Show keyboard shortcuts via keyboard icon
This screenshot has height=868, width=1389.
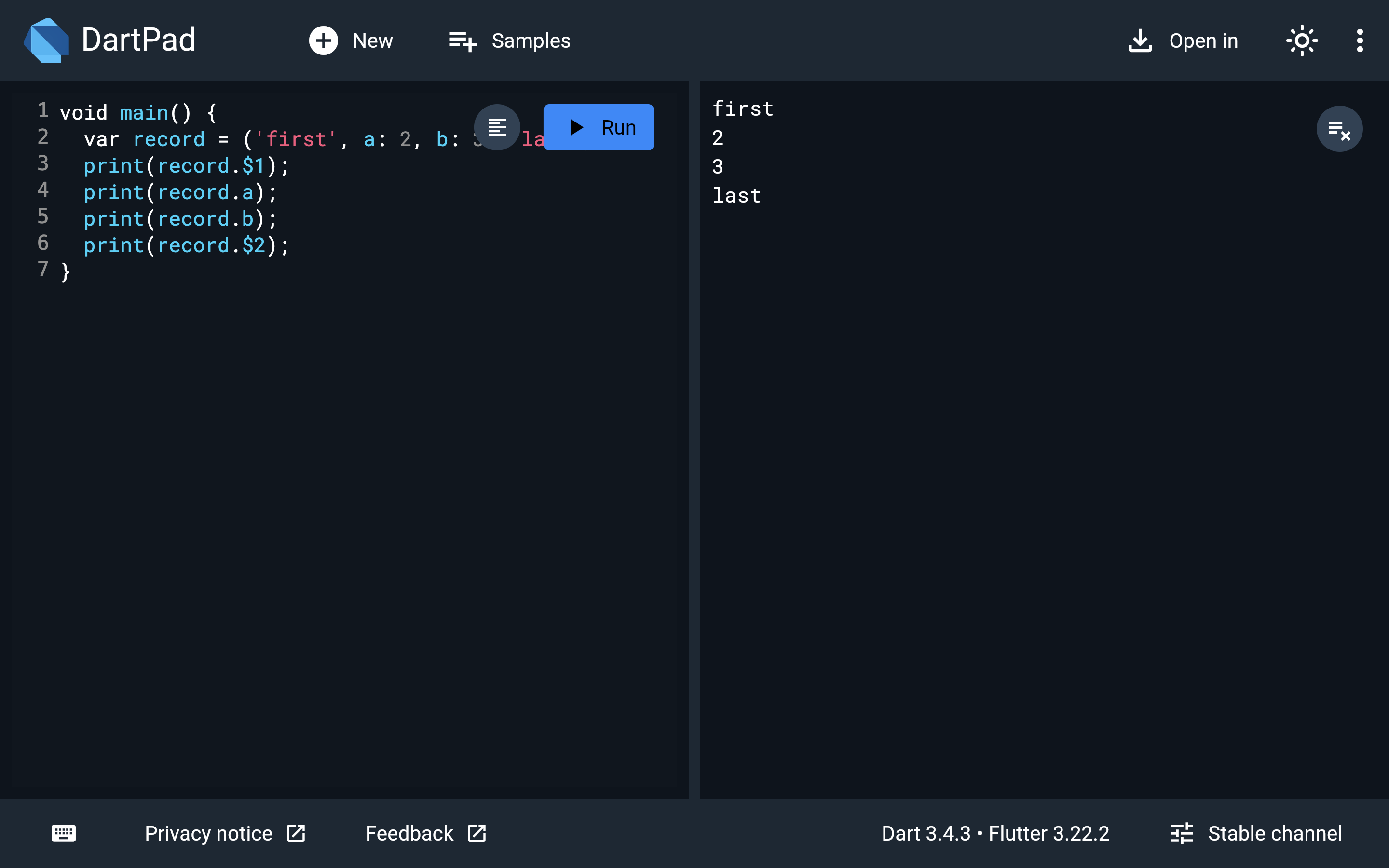tap(64, 833)
